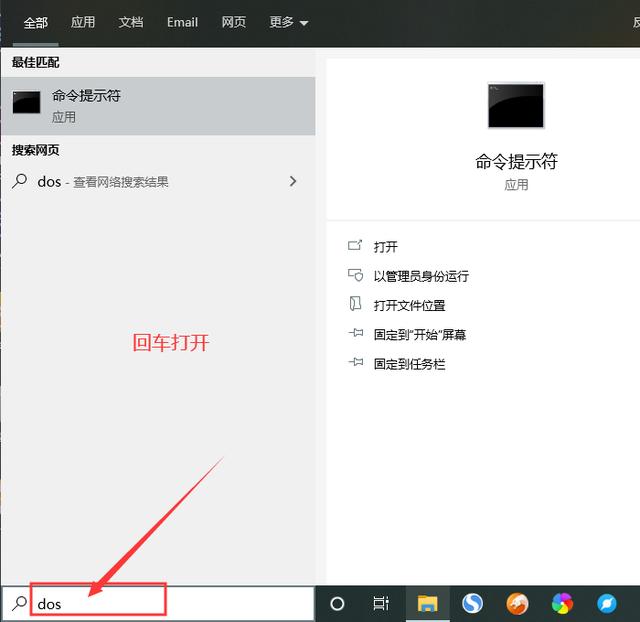Select the 网页 filter tab

click(233, 22)
